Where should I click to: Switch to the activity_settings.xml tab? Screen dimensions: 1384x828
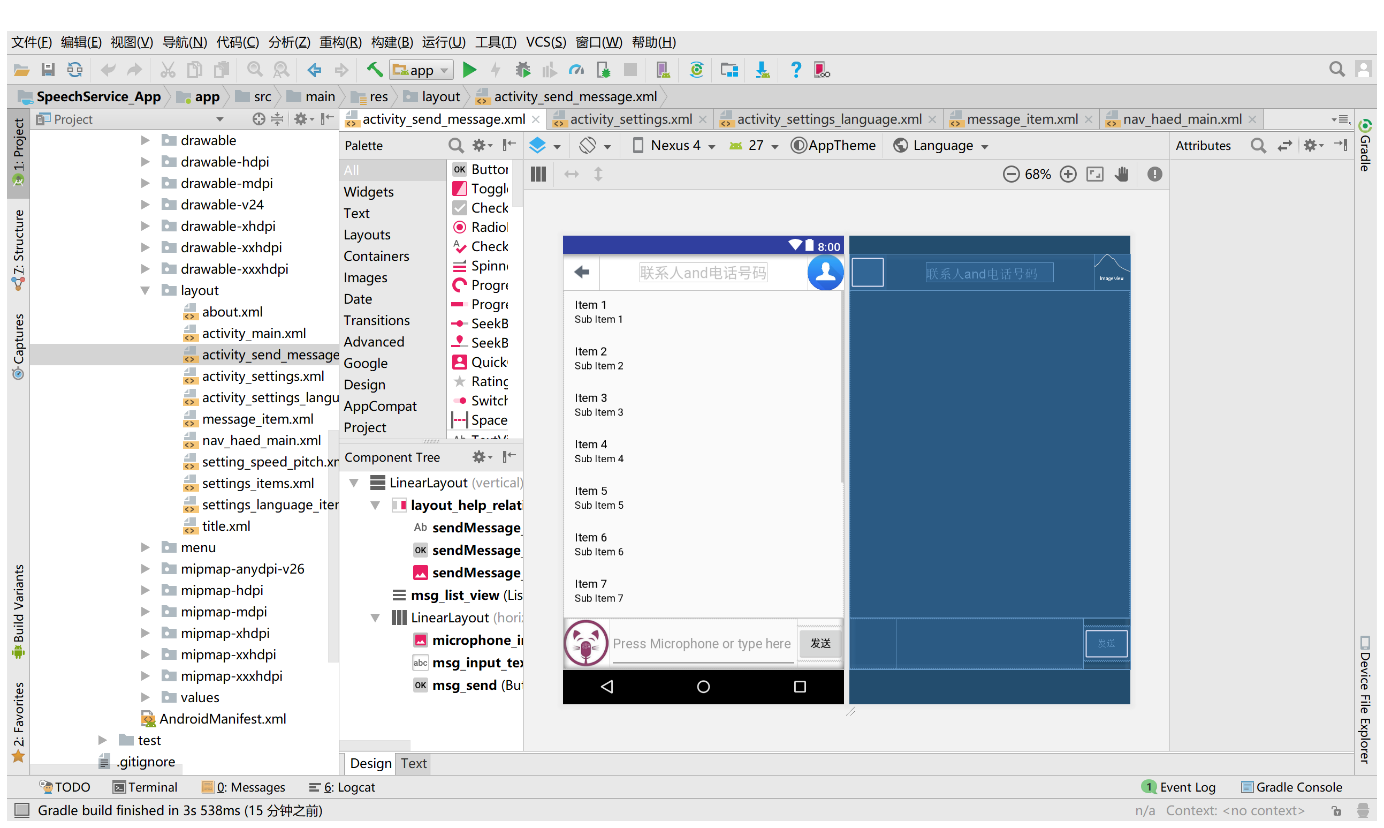click(630, 119)
